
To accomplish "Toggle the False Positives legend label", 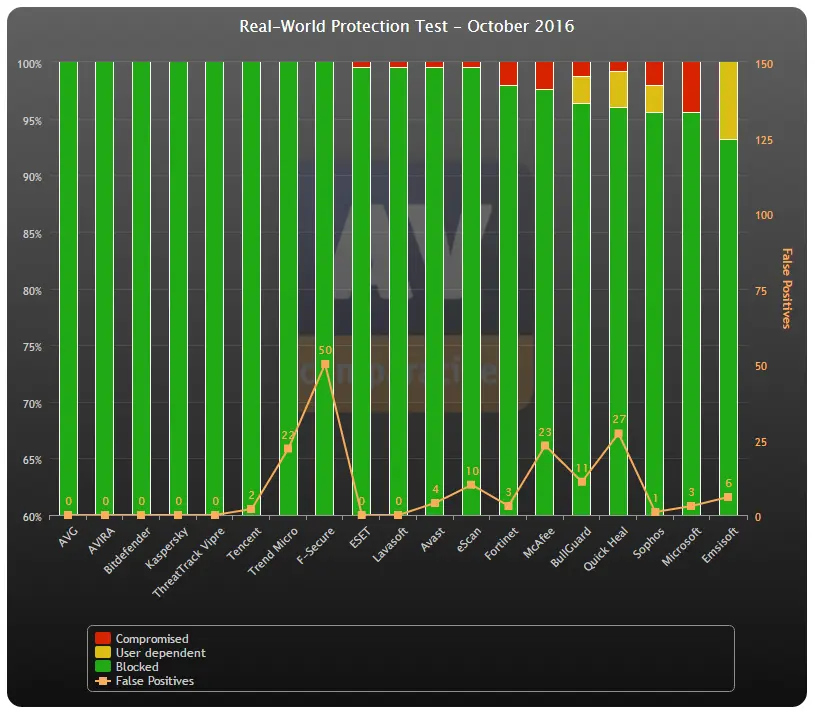I will 154,681.
